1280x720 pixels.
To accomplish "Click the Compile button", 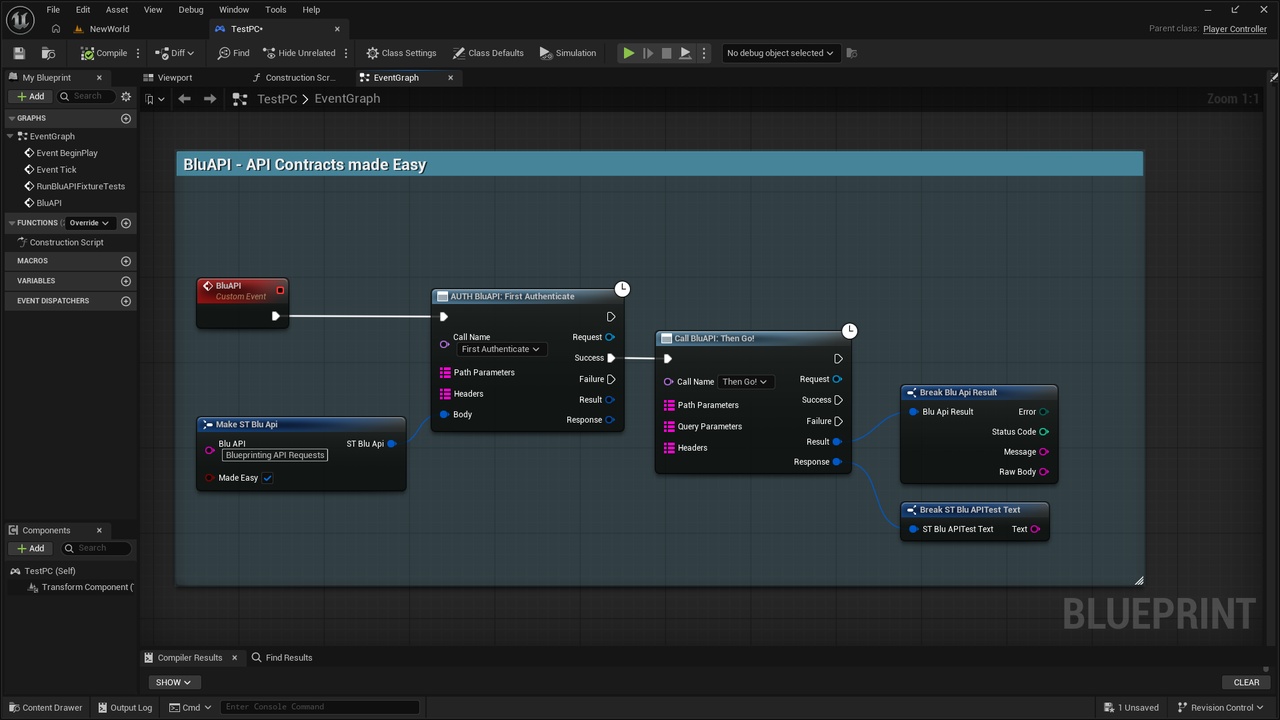I will (x=104, y=53).
